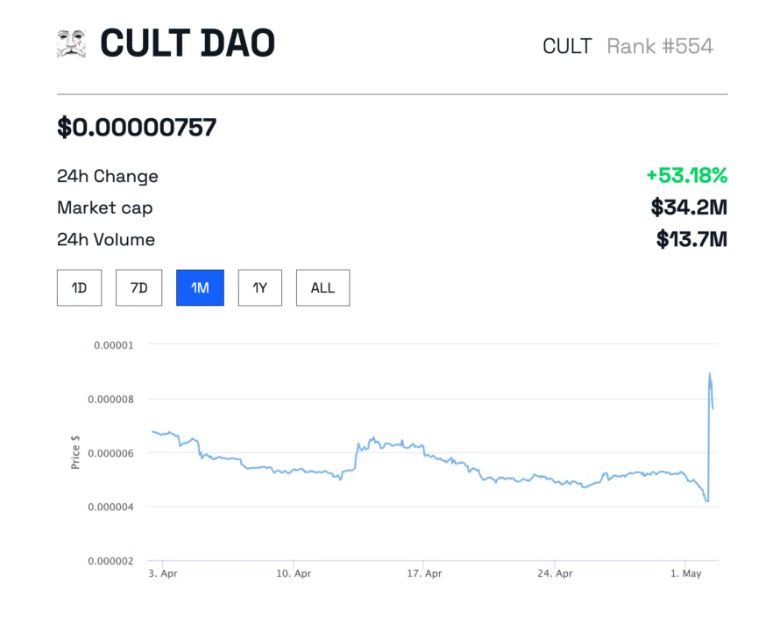Switch chart to 1Y range
784x636 pixels.
pos(260,288)
